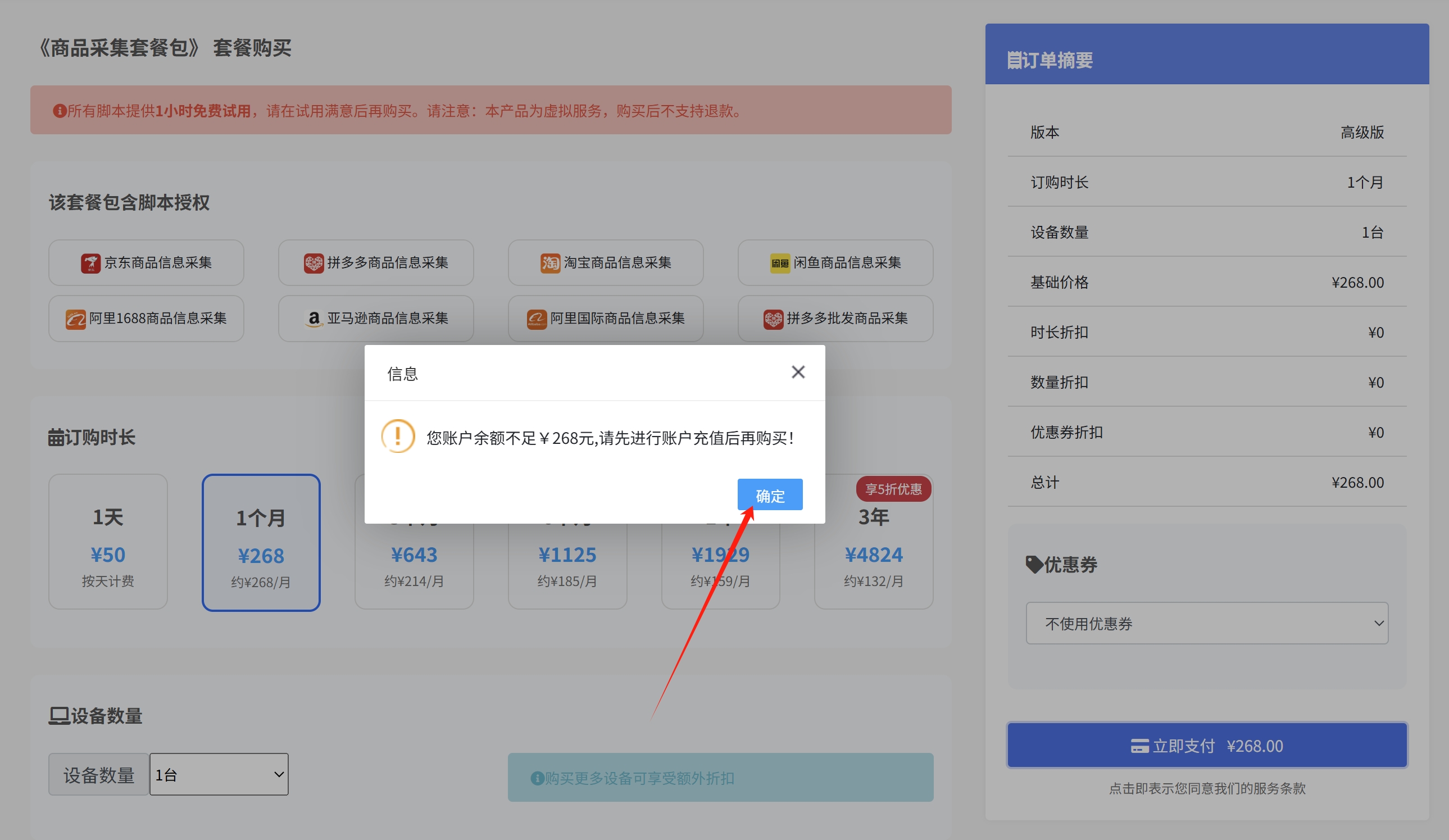
Task: Select the 京东商品信息采集 script card
Action: 146,263
